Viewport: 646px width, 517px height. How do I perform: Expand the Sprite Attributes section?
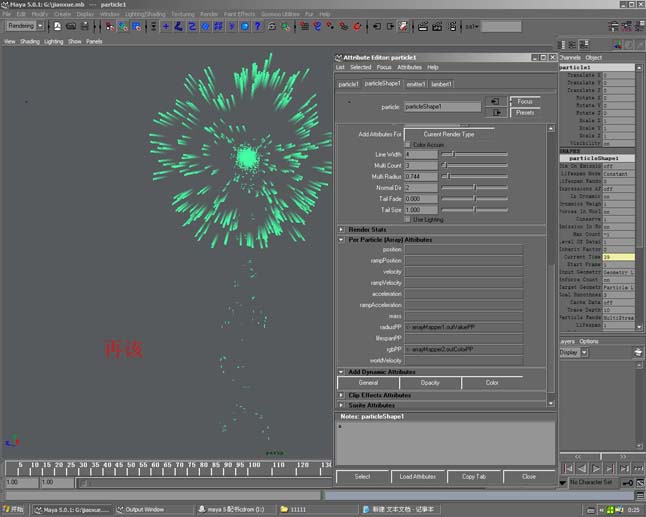pyautogui.click(x=341, y=405)
